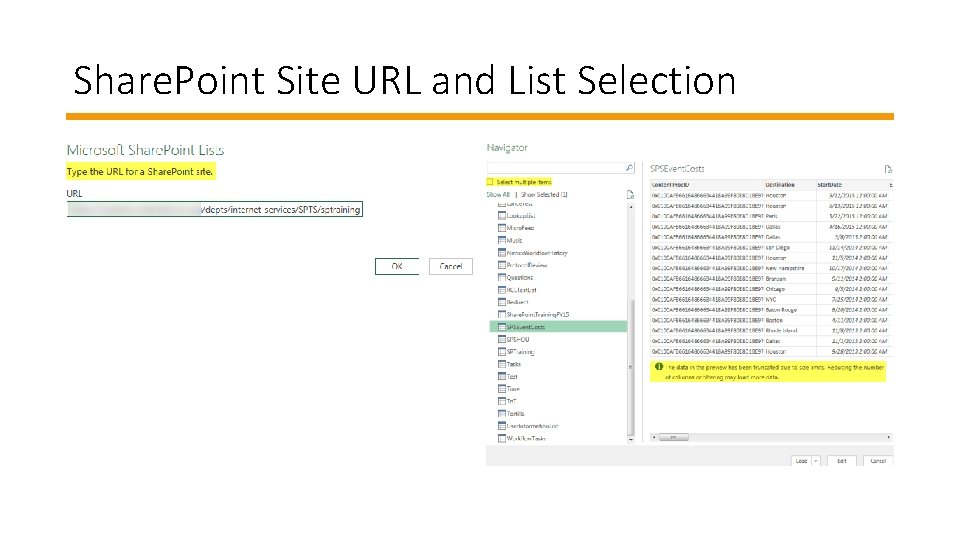Screen dimensions: 960x540
Task: Click the horizontal scrollbar thumb under preview
Action: pyautogui.click(x=674, y=437)
